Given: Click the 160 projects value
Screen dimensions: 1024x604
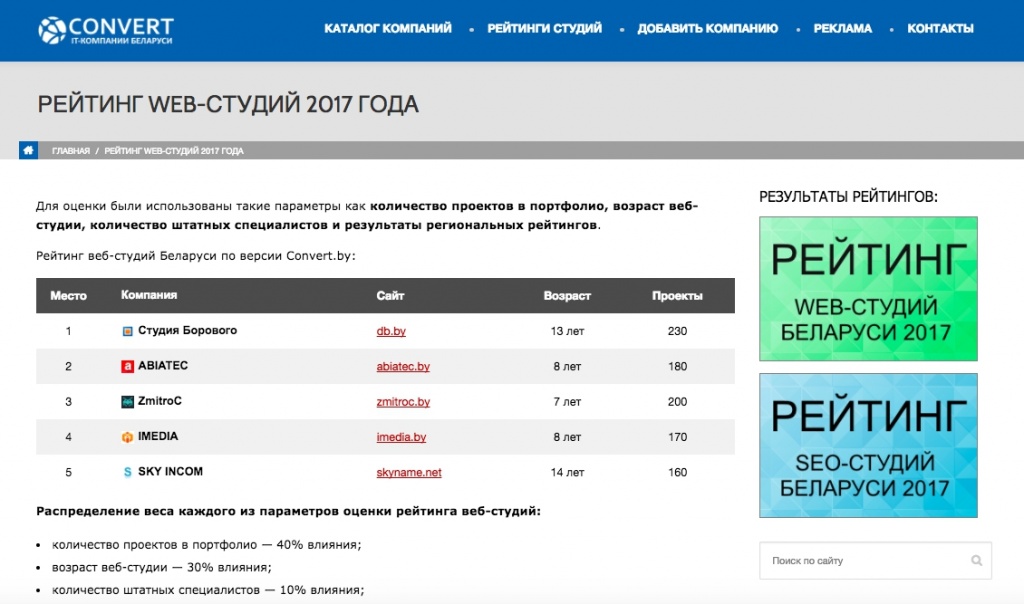Looking at the screenshot, I should click(677, 472).
